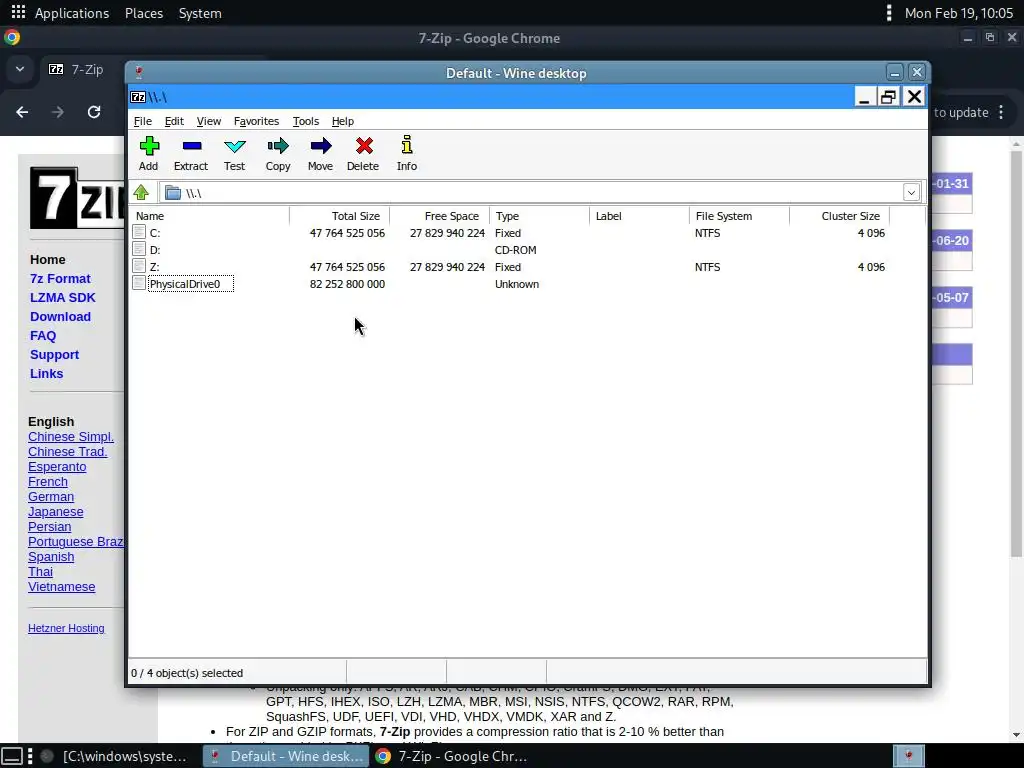The width and height of the screenshot is (1024, 768).
Task: Sort by the Total Size column header
Action: point(340,216)
